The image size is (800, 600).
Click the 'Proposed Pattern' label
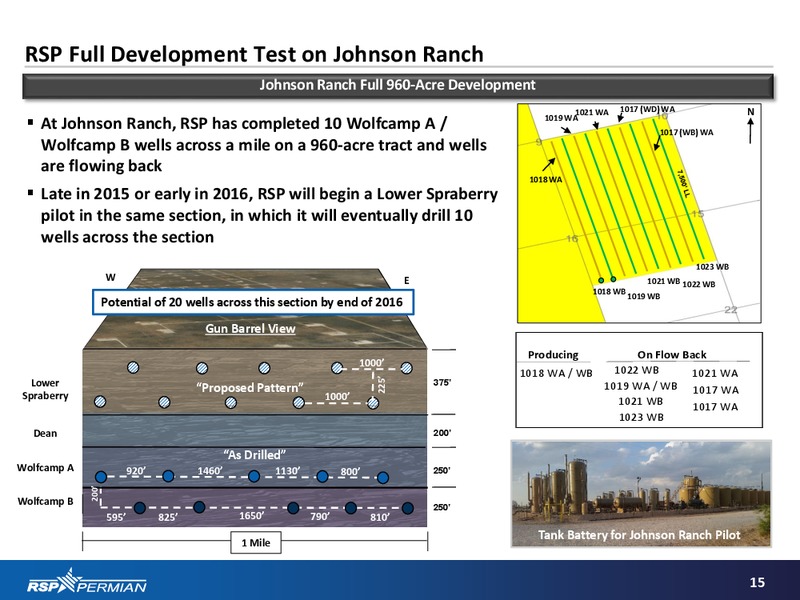click(250, 388)
